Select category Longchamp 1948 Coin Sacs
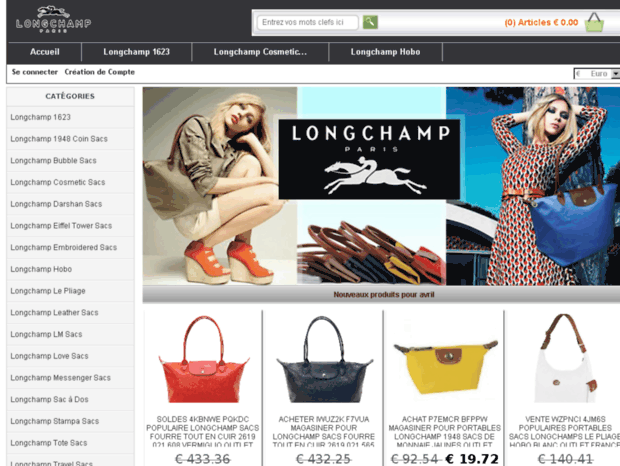This screenshot has height=466, width=620. coord(70,139)
